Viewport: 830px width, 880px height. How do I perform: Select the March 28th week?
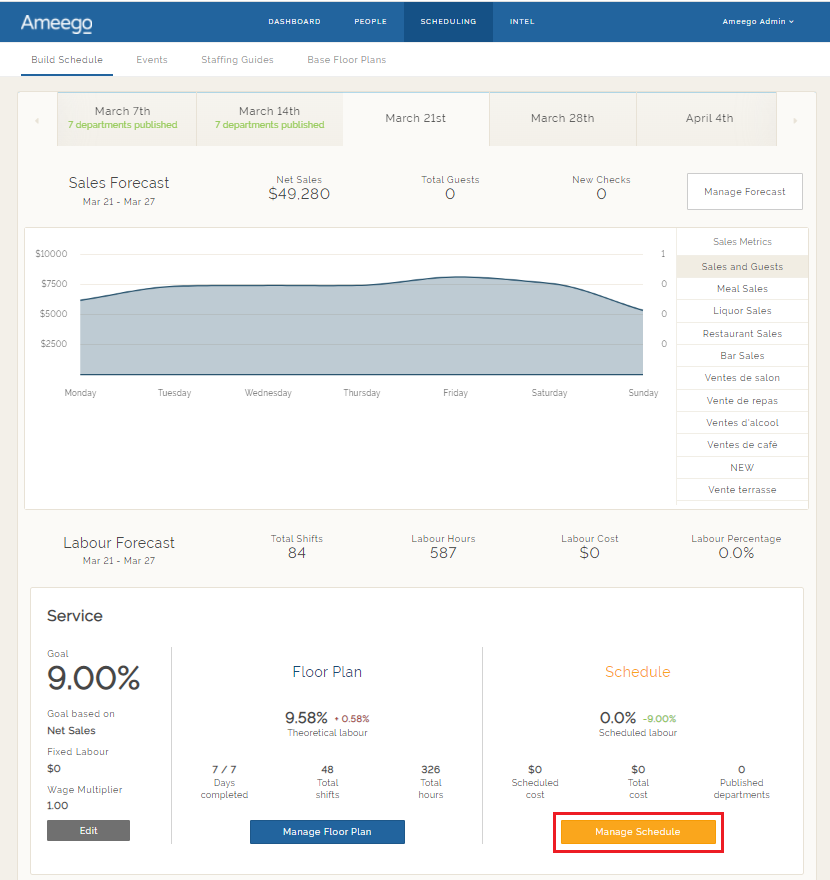(x=562, y=118)
